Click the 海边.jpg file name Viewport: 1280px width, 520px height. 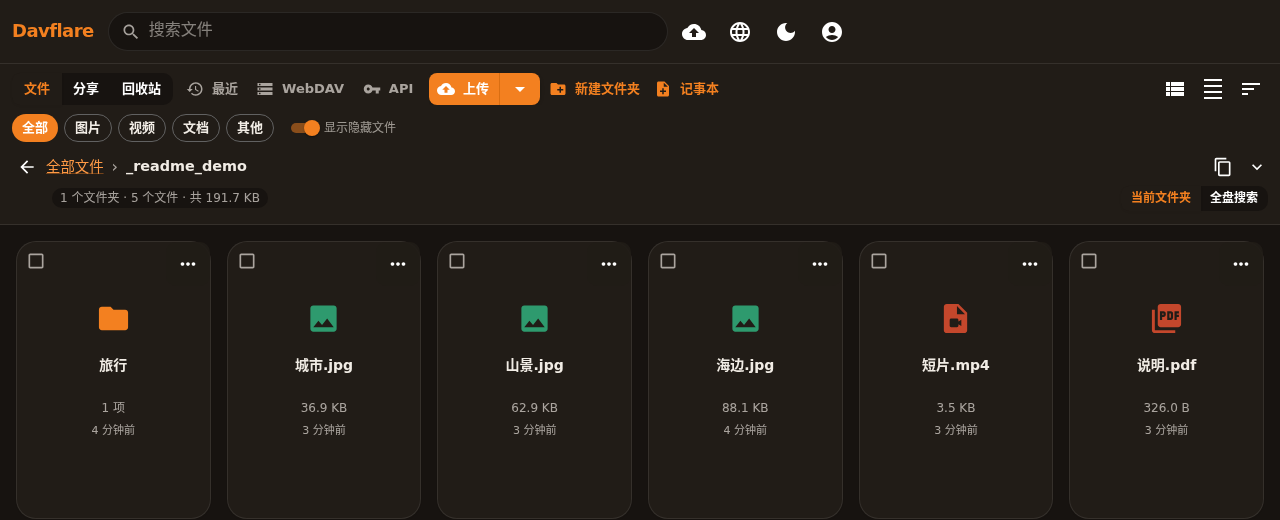point(745,366)
